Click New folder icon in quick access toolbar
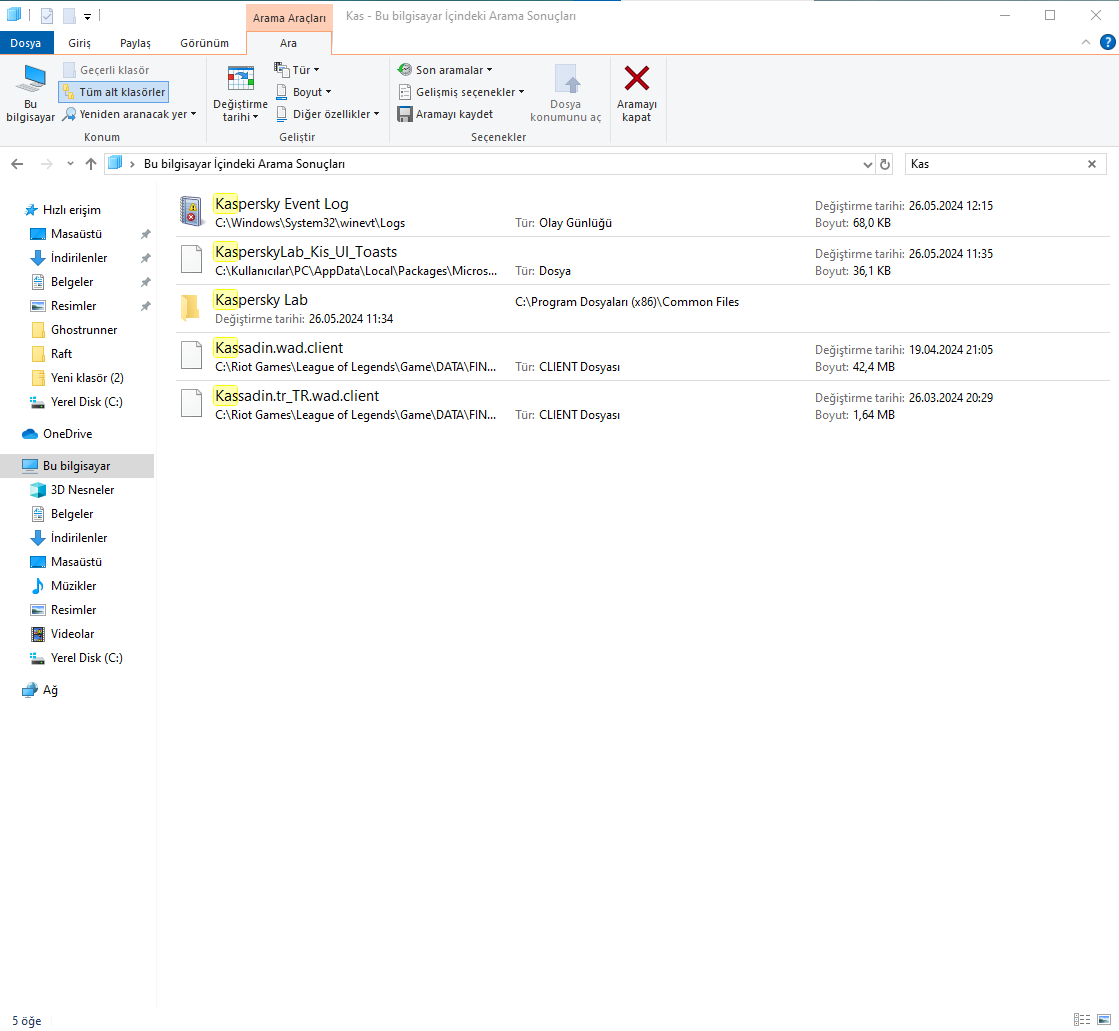 (69, 16)
